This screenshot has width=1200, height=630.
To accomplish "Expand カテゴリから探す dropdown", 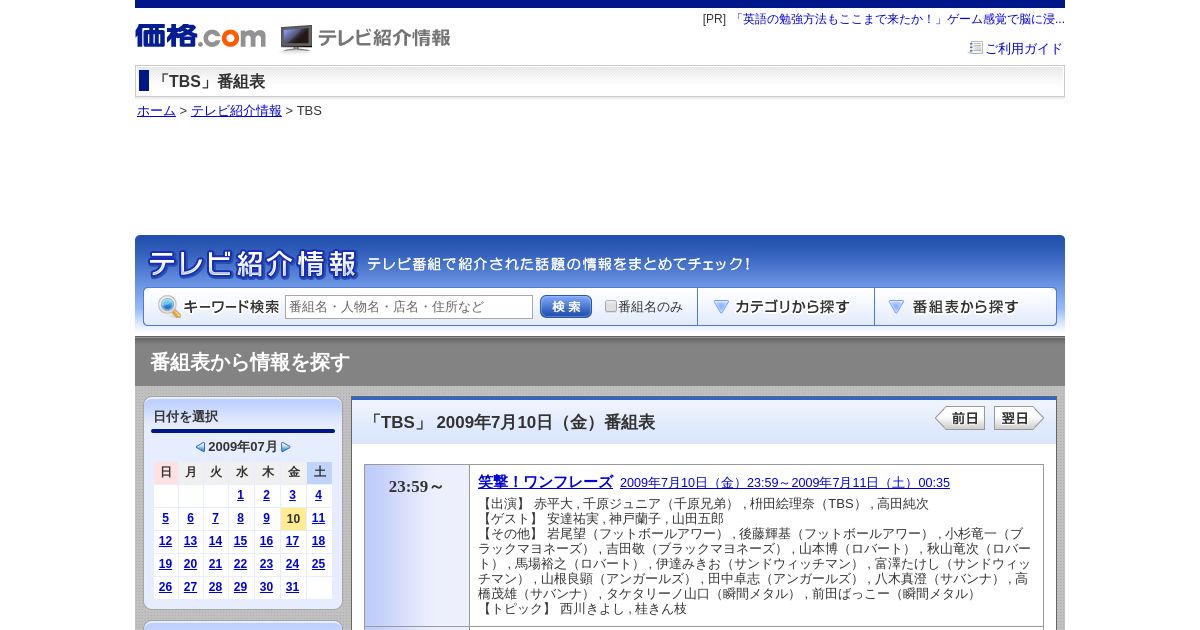I will (x=786, y=307).
